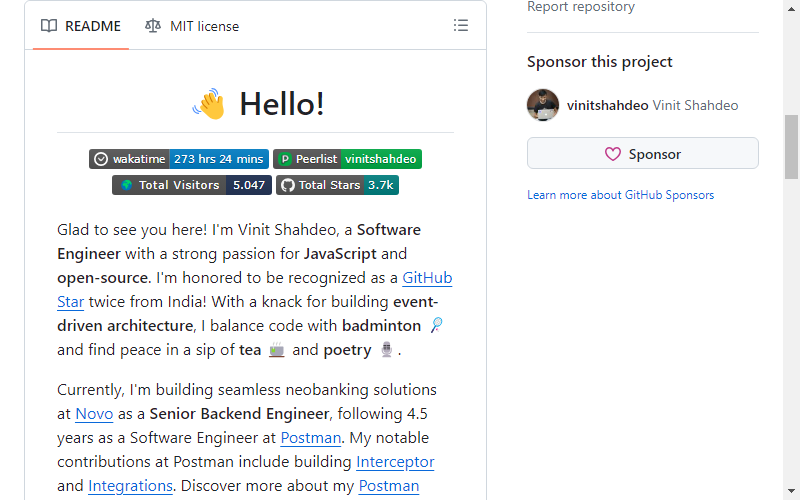Open the README outline list icon
Image resolution: width=800 pixels, height=500 pixels.
[461, 26]
